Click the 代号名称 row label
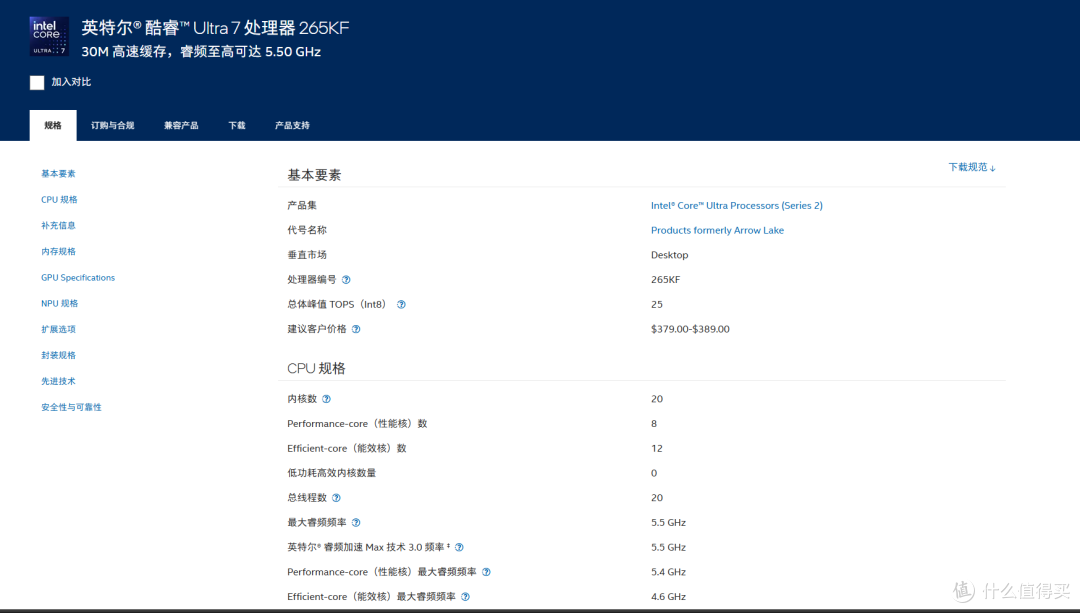This screenshot has height=613, width=1080. (x=307, y=230)
